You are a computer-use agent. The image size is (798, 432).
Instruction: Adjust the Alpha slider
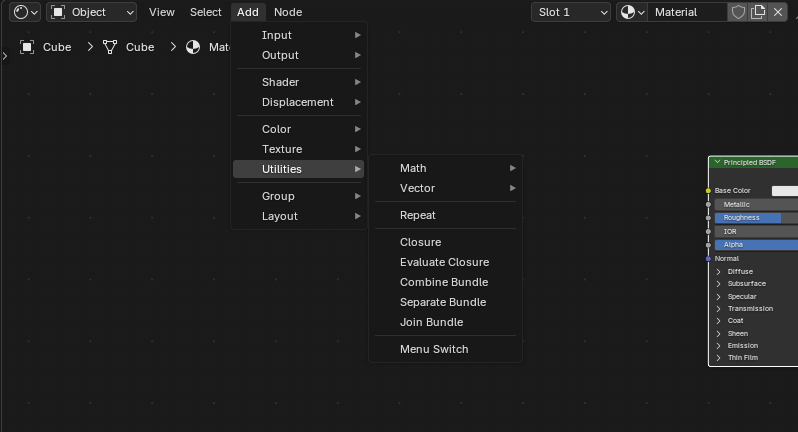pos(756,245)
